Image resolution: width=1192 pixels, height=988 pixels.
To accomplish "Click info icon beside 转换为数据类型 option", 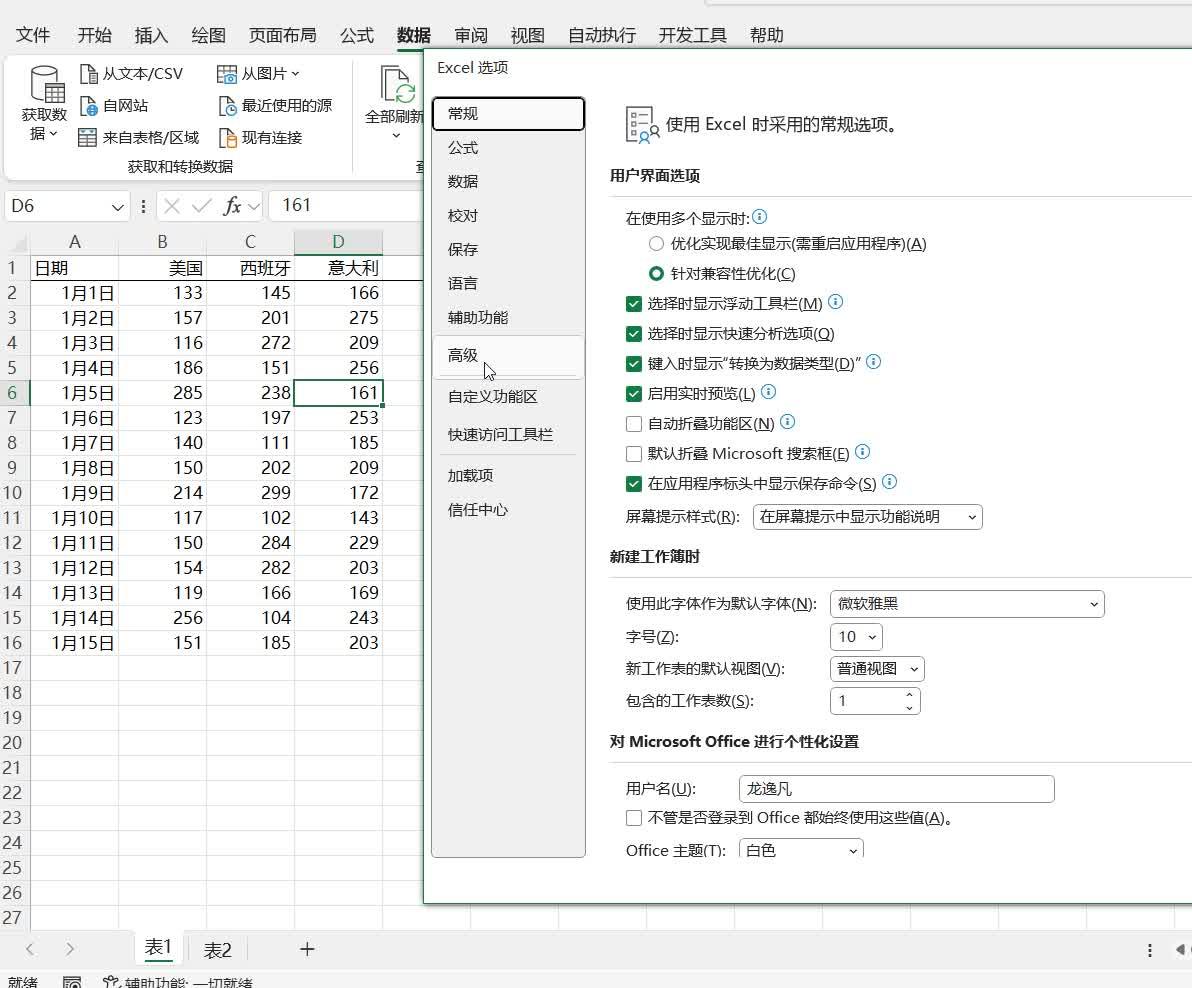I will click(873, 362).
